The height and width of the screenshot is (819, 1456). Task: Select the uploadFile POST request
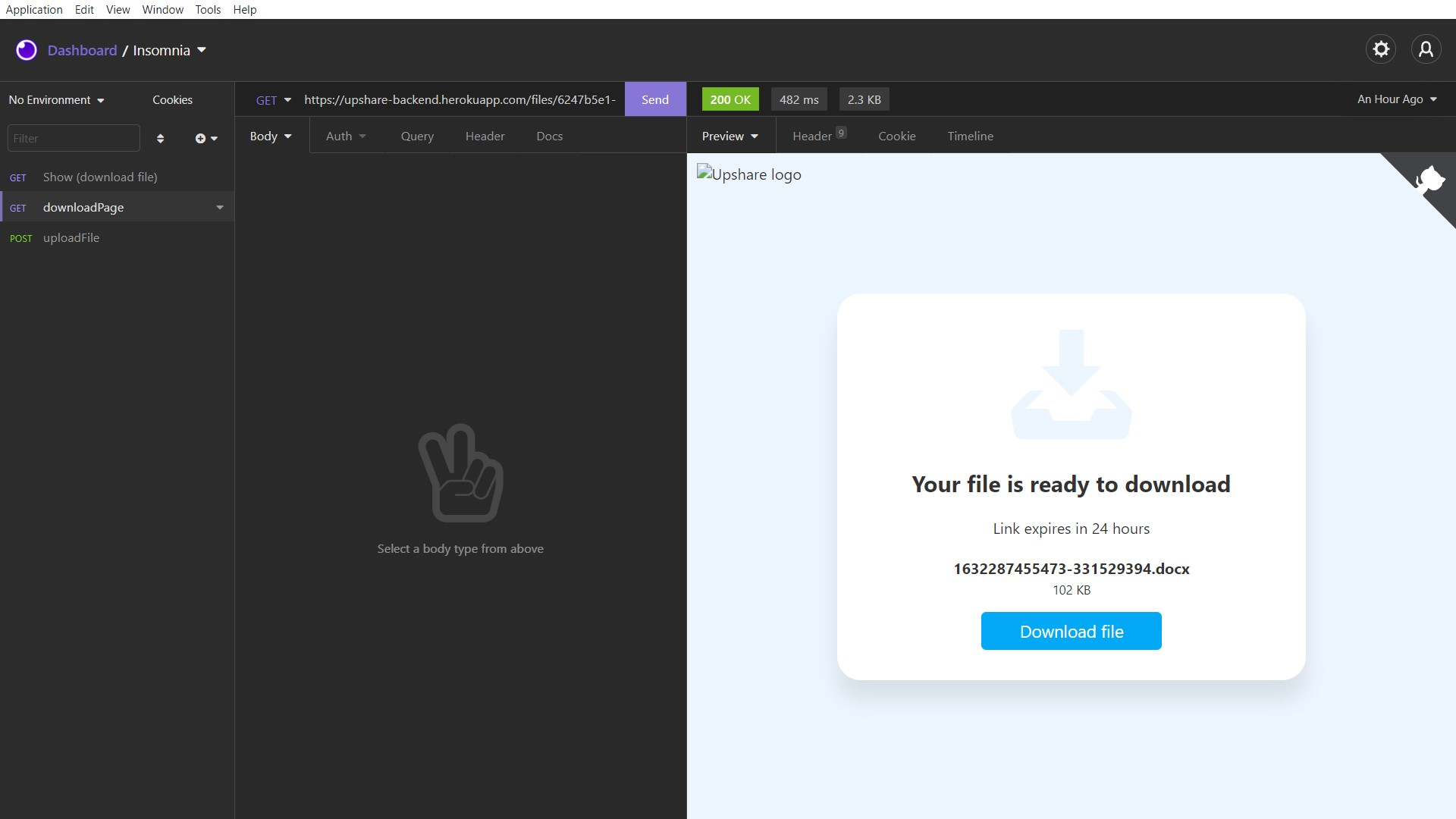(x=71, y=238)
